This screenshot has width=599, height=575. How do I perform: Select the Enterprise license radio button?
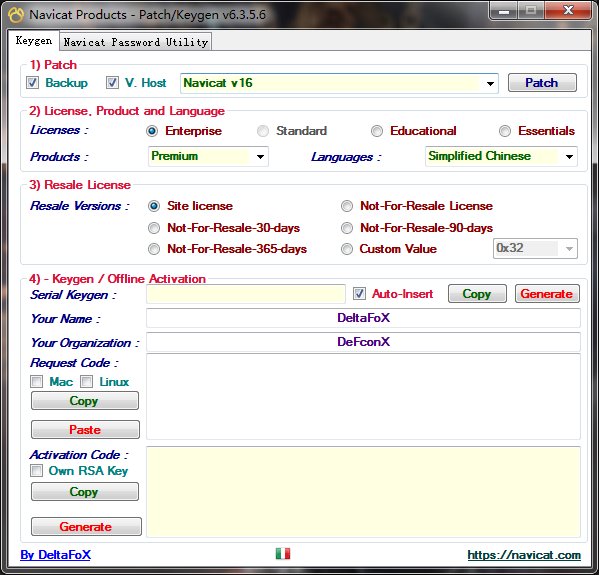coord(152,131)
